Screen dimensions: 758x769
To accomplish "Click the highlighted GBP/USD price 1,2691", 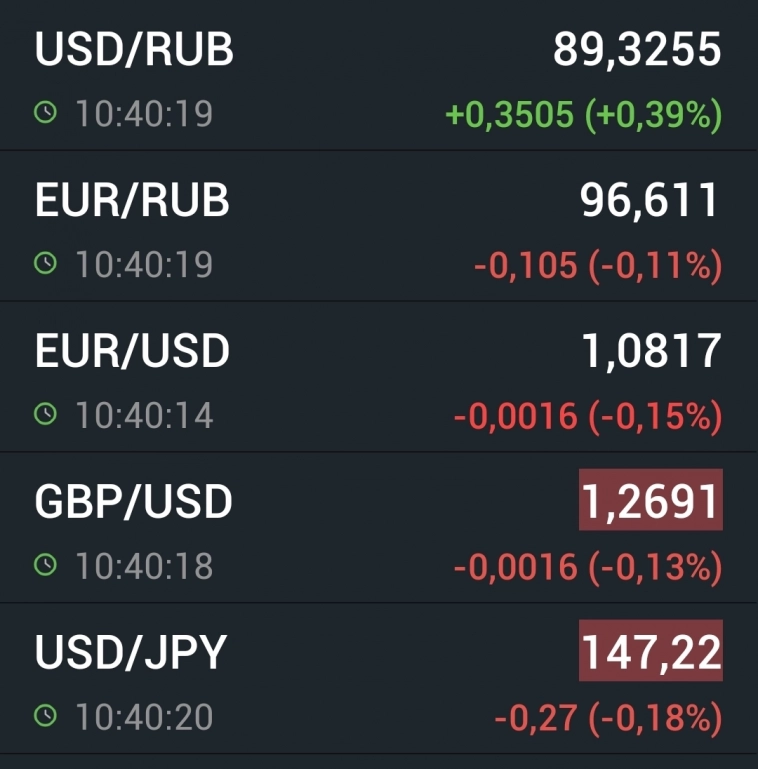I will point(651,500).
